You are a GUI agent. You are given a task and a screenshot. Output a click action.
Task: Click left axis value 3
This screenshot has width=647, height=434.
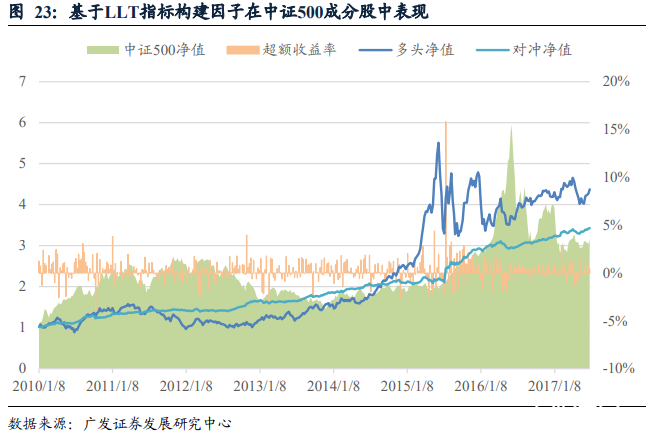pyautogui.click(x=22, y=245)
